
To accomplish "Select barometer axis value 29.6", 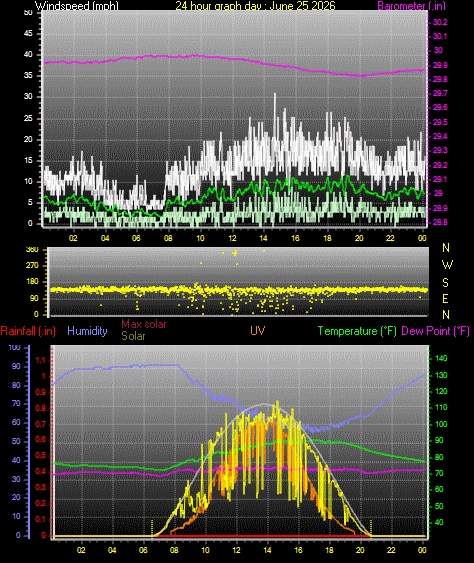I will (440, 107).
